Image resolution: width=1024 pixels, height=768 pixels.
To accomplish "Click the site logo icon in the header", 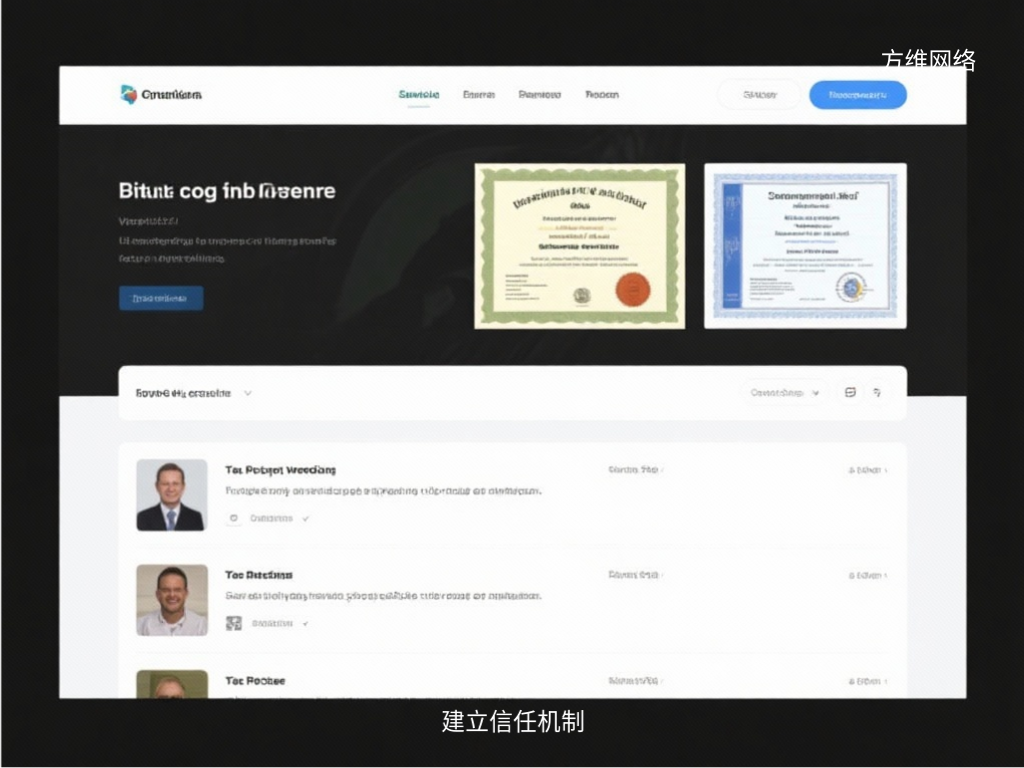I will click(x=128, y=94).
